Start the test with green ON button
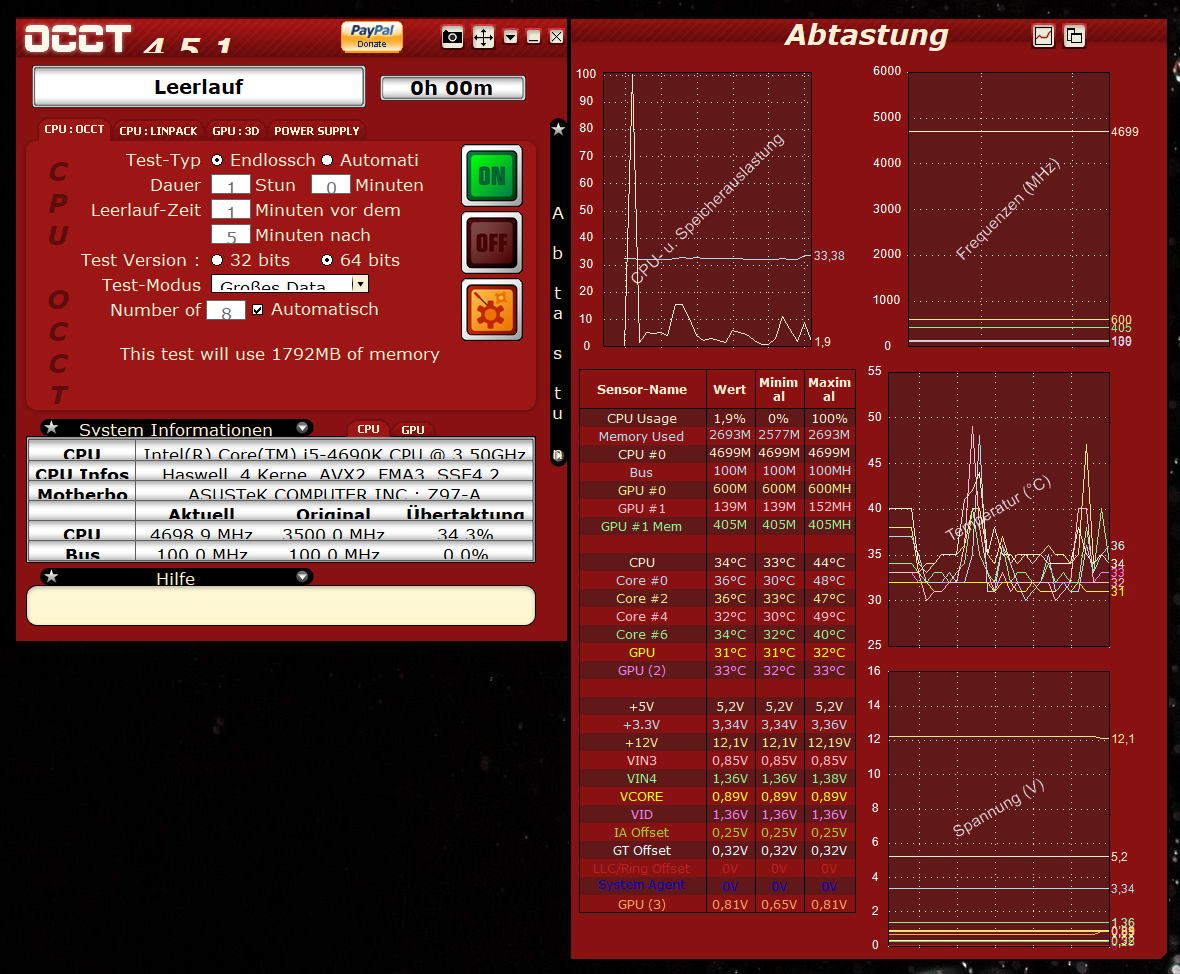1180x974 pixels. tap(492, 176)
